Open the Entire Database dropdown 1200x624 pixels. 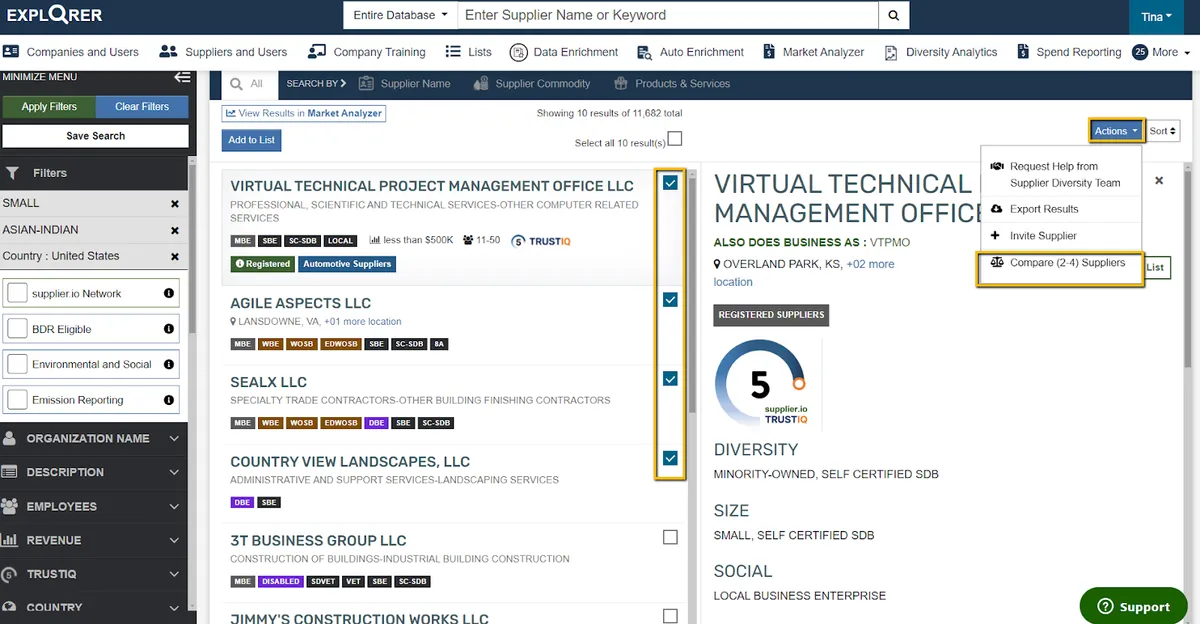tap(400, 15)
